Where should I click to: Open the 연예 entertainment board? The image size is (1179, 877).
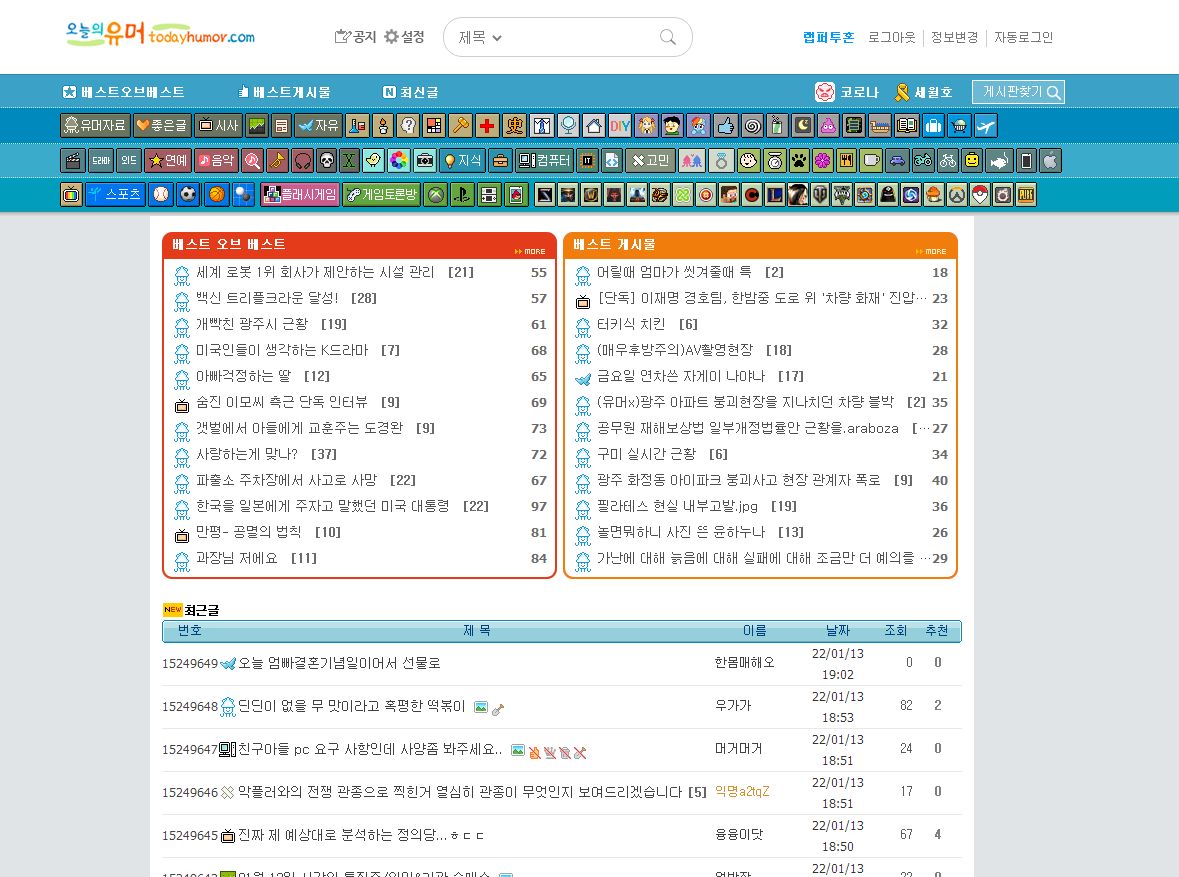(x=167, y=160)
